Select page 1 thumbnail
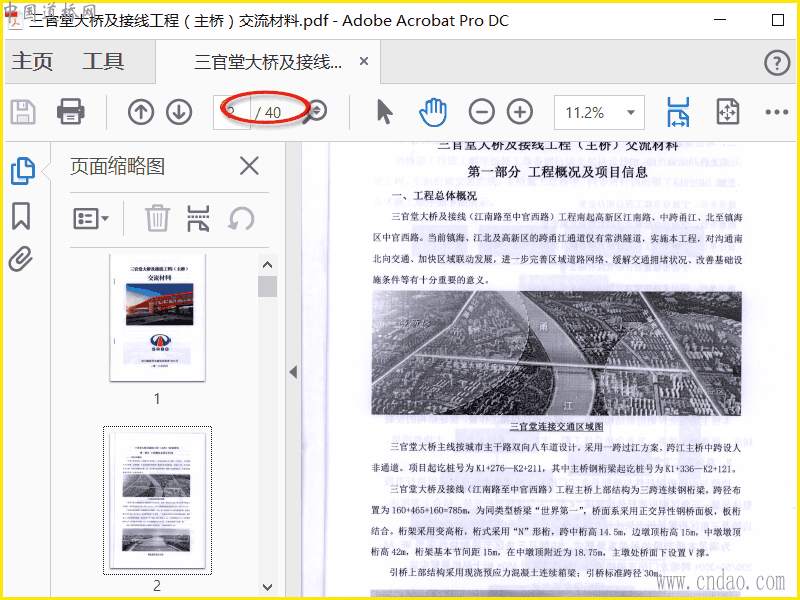Screen dimensions: 800x600 (x=158, y=317)
